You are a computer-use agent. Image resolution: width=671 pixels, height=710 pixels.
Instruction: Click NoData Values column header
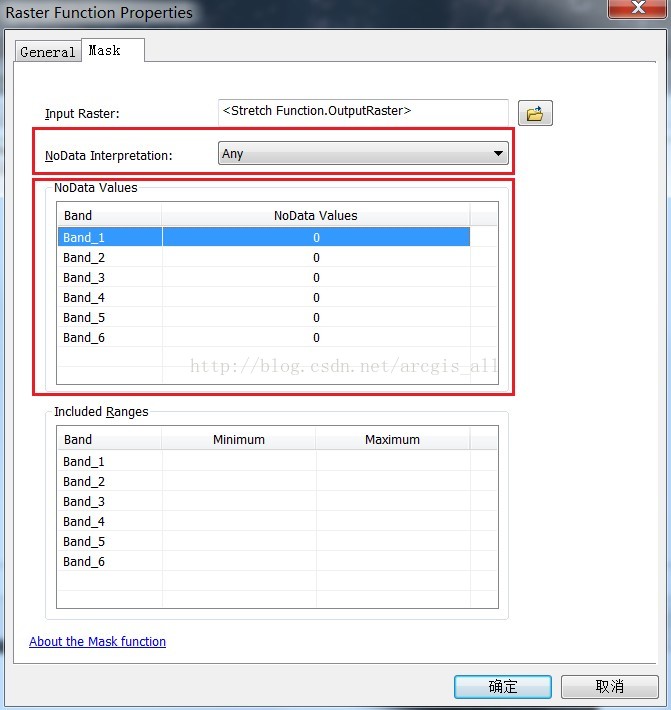tap(316, 215)
